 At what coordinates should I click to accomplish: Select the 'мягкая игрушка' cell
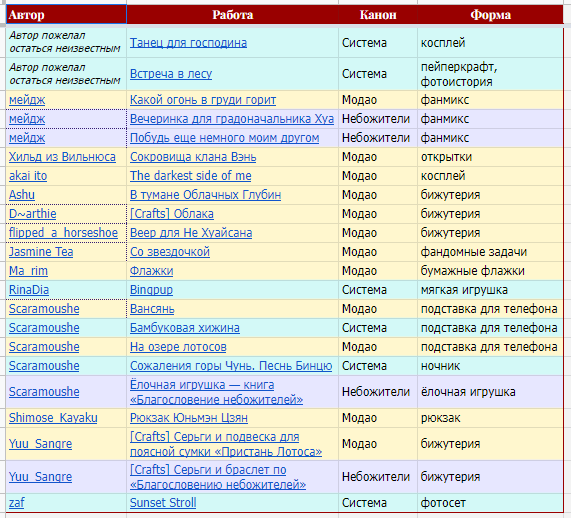(490, 290)
